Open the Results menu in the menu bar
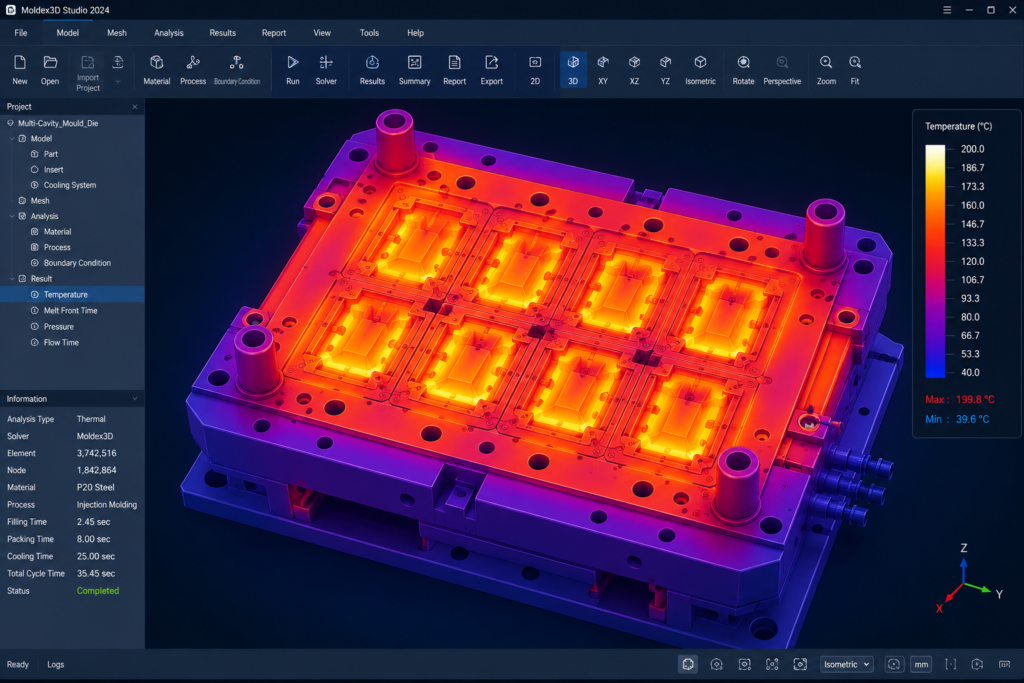 point(223,33)
